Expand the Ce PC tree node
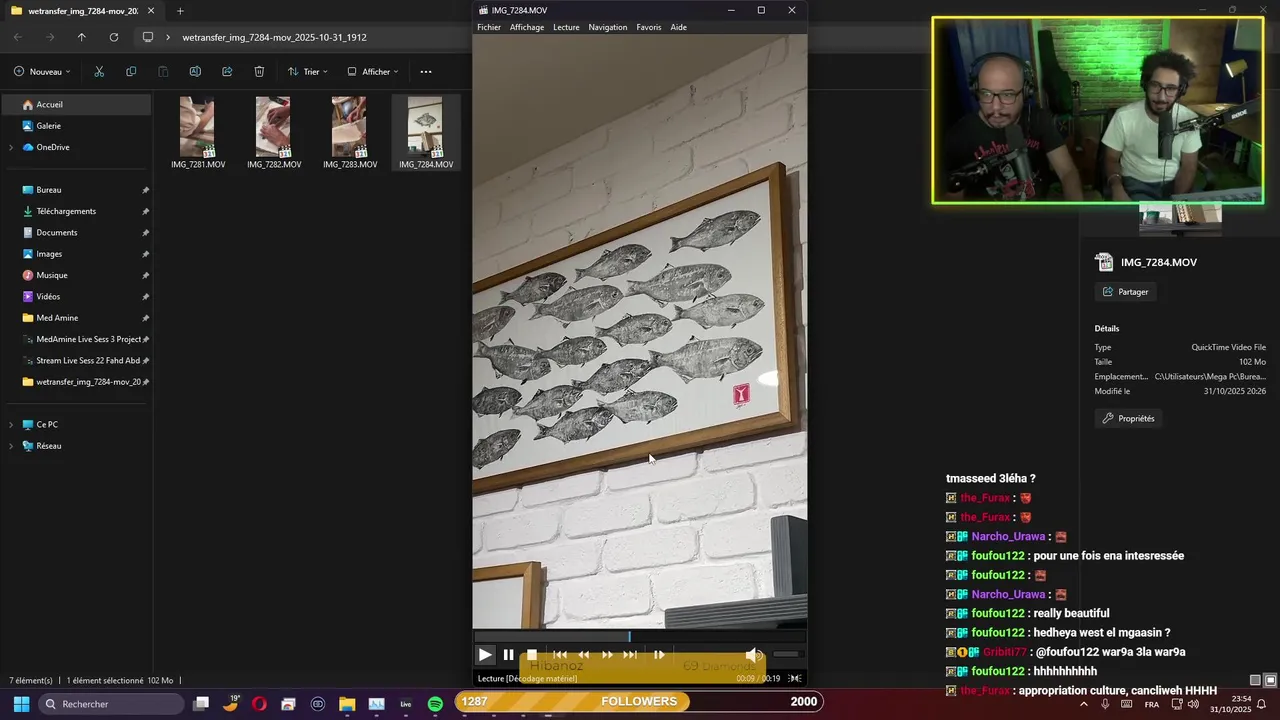1280x720 pixels. click(x=11, y=424)
